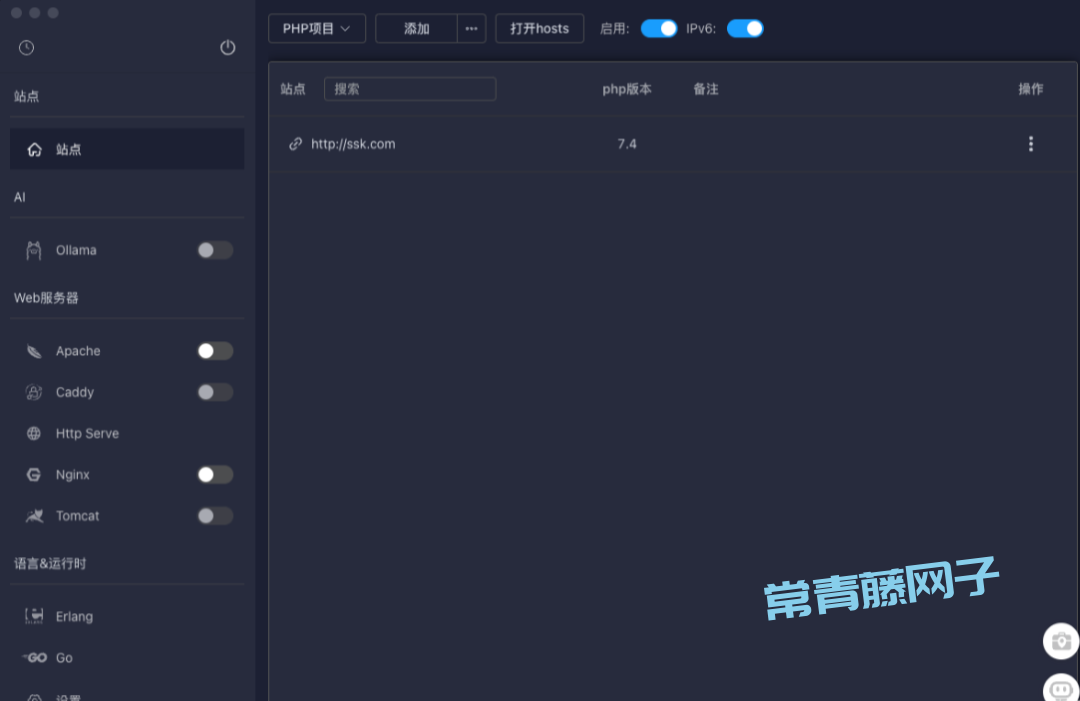Expand the ... more options next to 添加
This screenshot has height=701, width=1080.
(471, 28)
